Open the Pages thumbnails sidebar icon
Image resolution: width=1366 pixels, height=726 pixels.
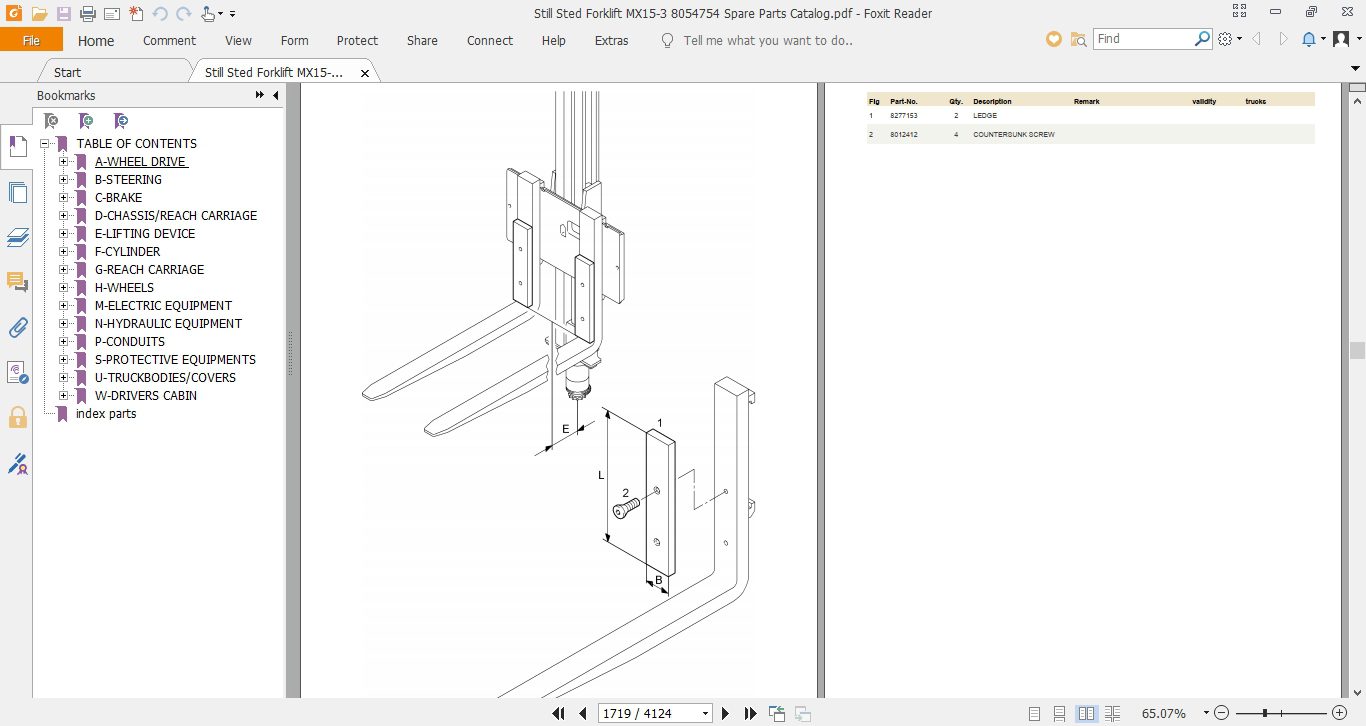click(x=17, y=193)
